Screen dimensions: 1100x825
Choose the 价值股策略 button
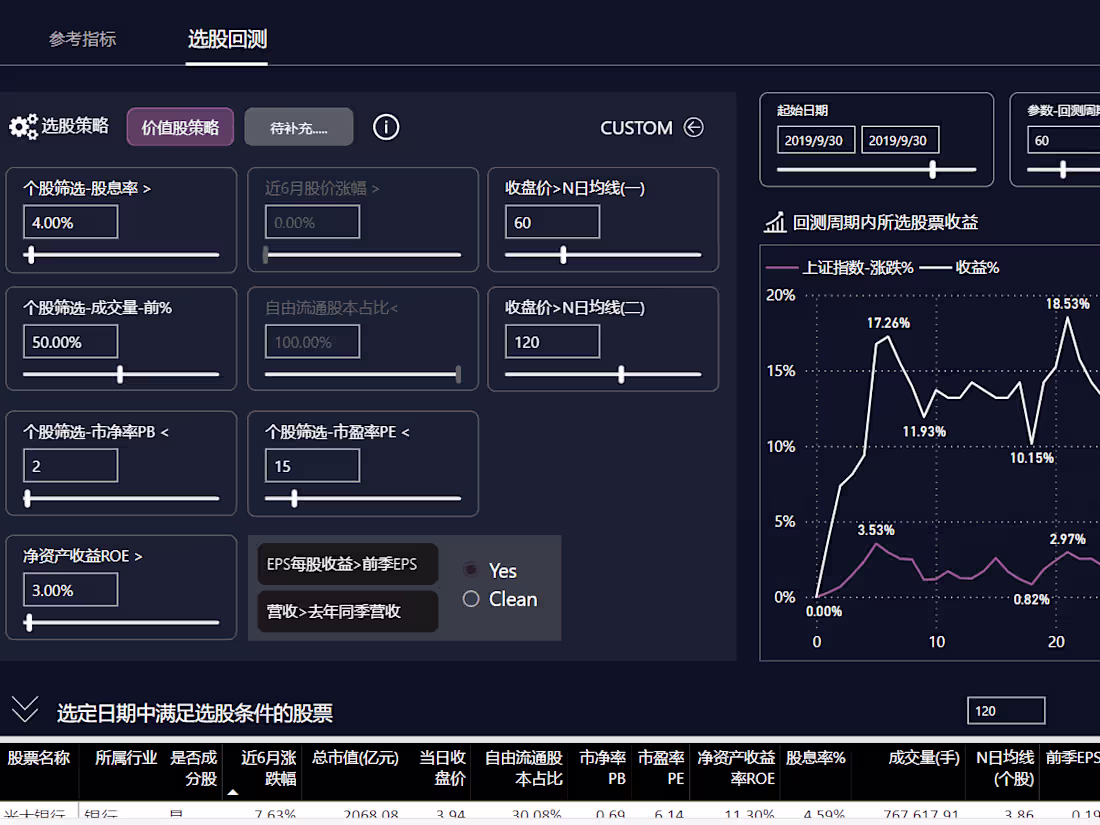pos(180,127)
